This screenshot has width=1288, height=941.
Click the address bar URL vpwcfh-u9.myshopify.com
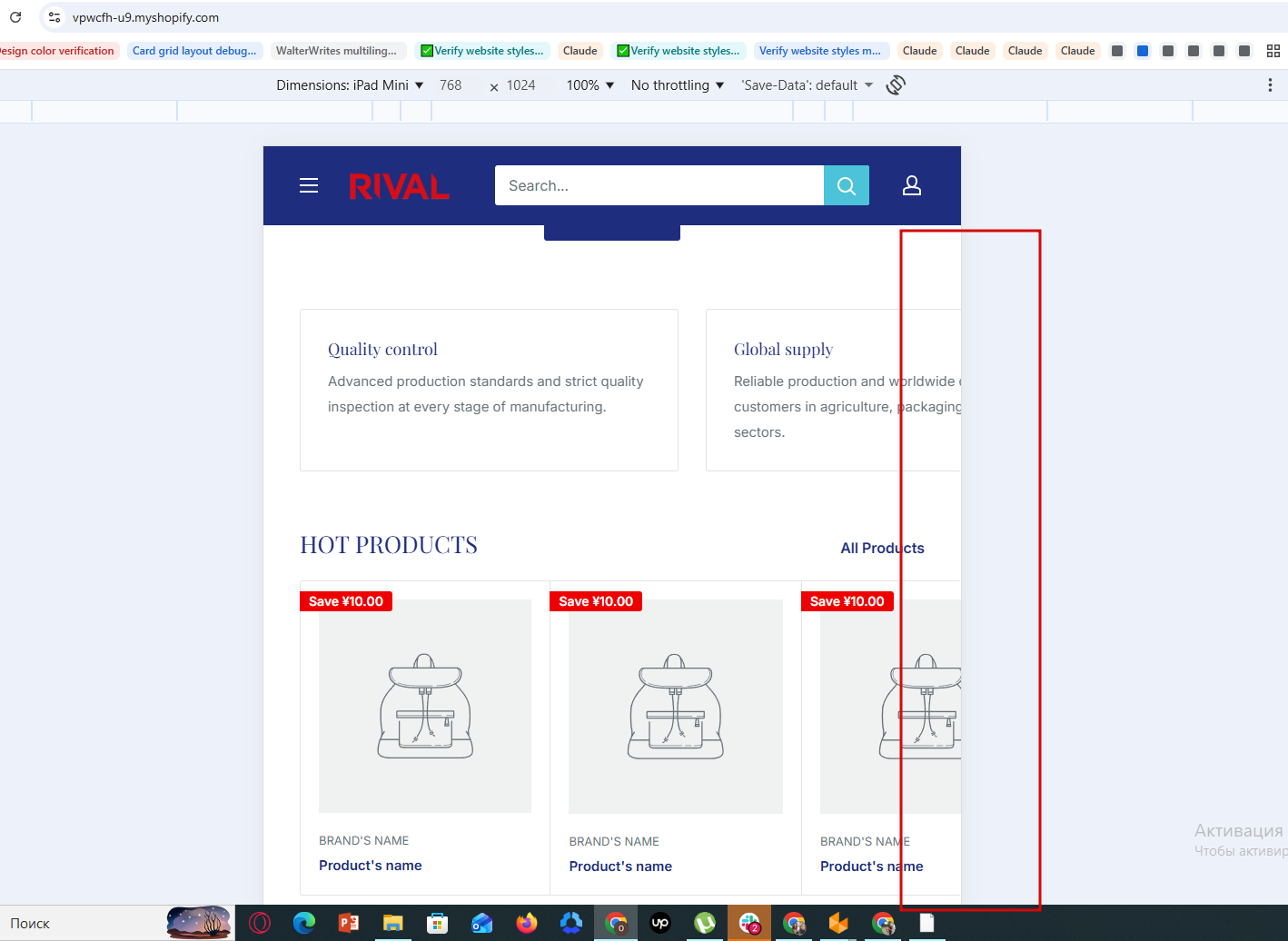(x=145, y=17)
